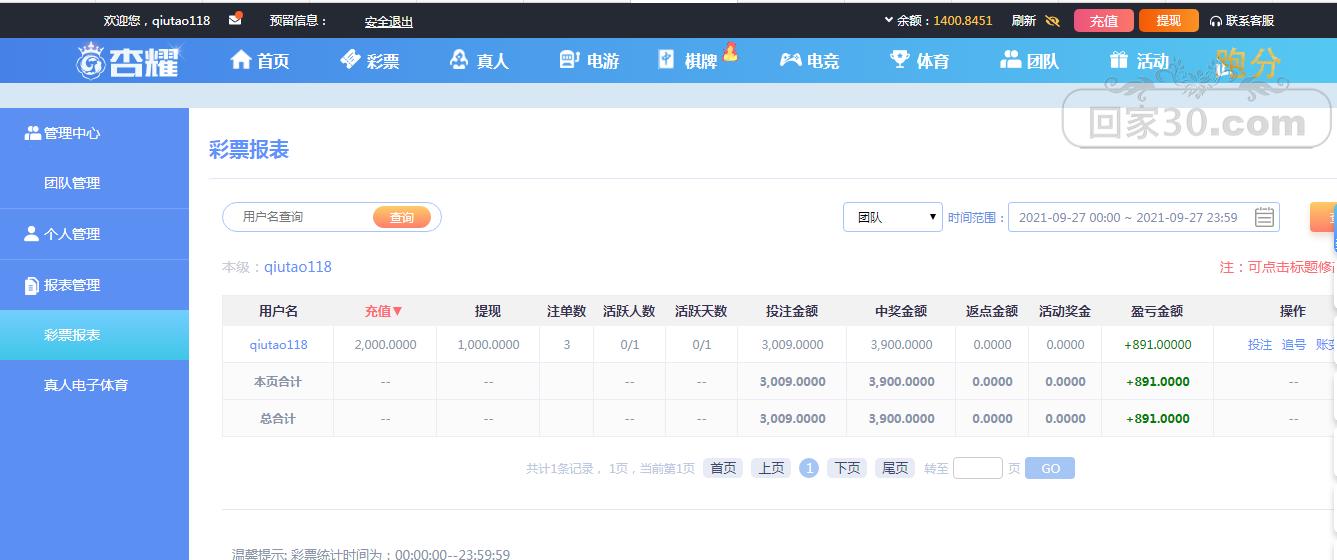This screenshot has height=560, width=1337.
Task: Go to the 首页 first page pagination button
Action: coord(723,468)
